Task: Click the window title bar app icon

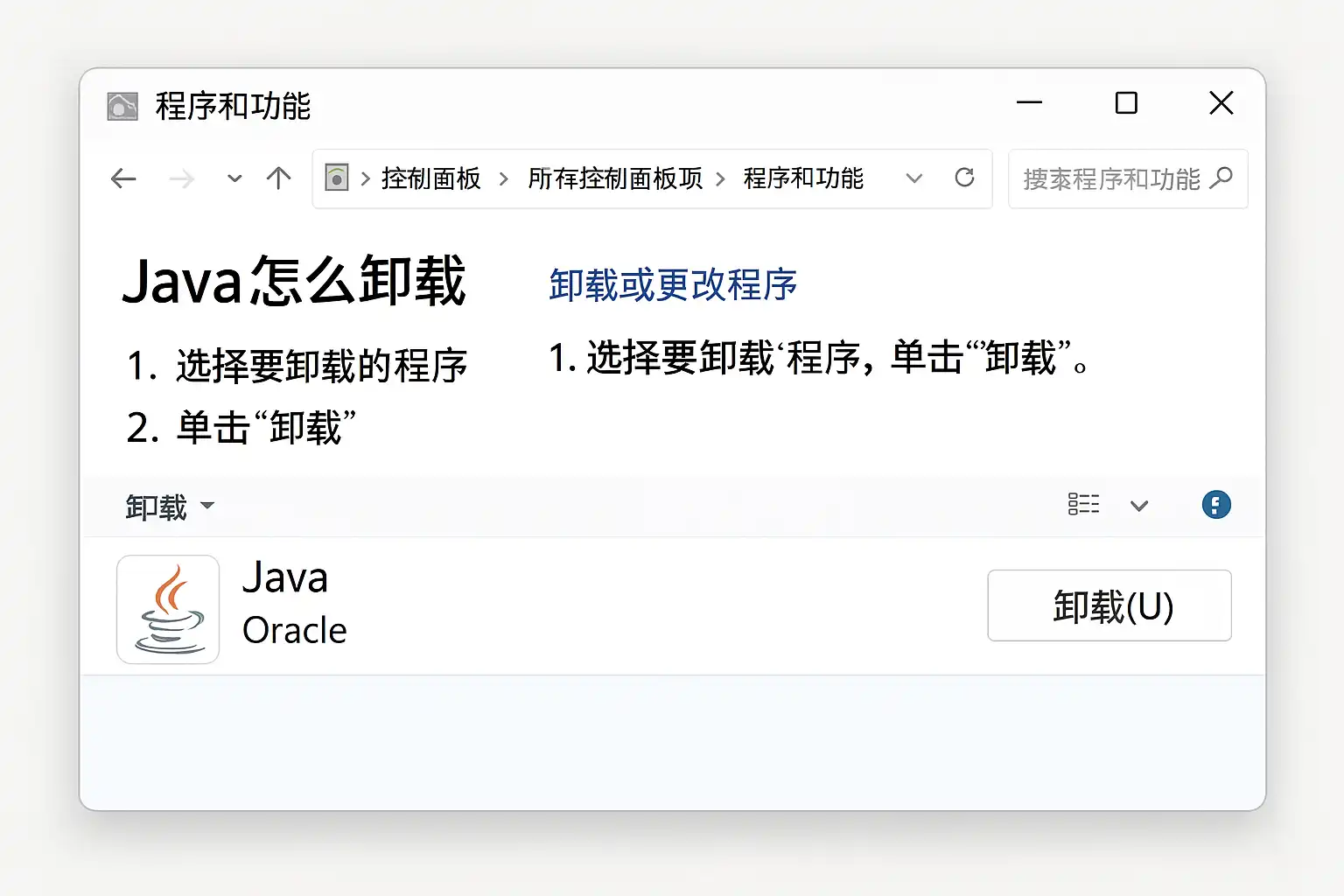Action: click(122, 106)
